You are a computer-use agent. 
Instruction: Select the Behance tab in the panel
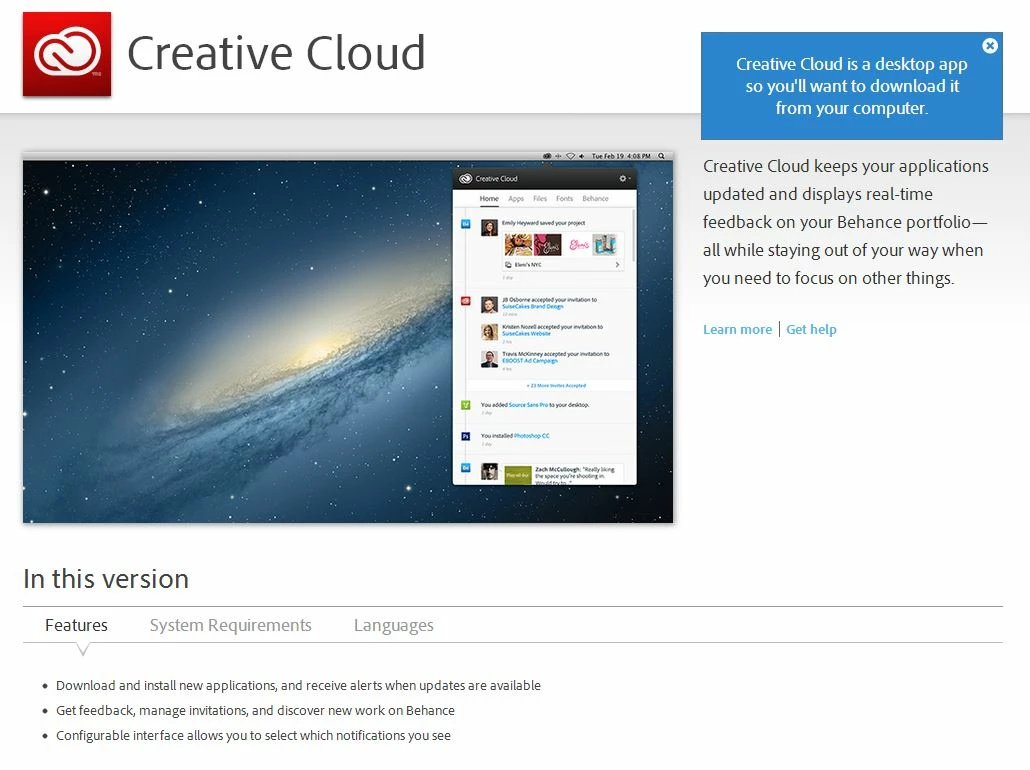click(x=595, y=198)
